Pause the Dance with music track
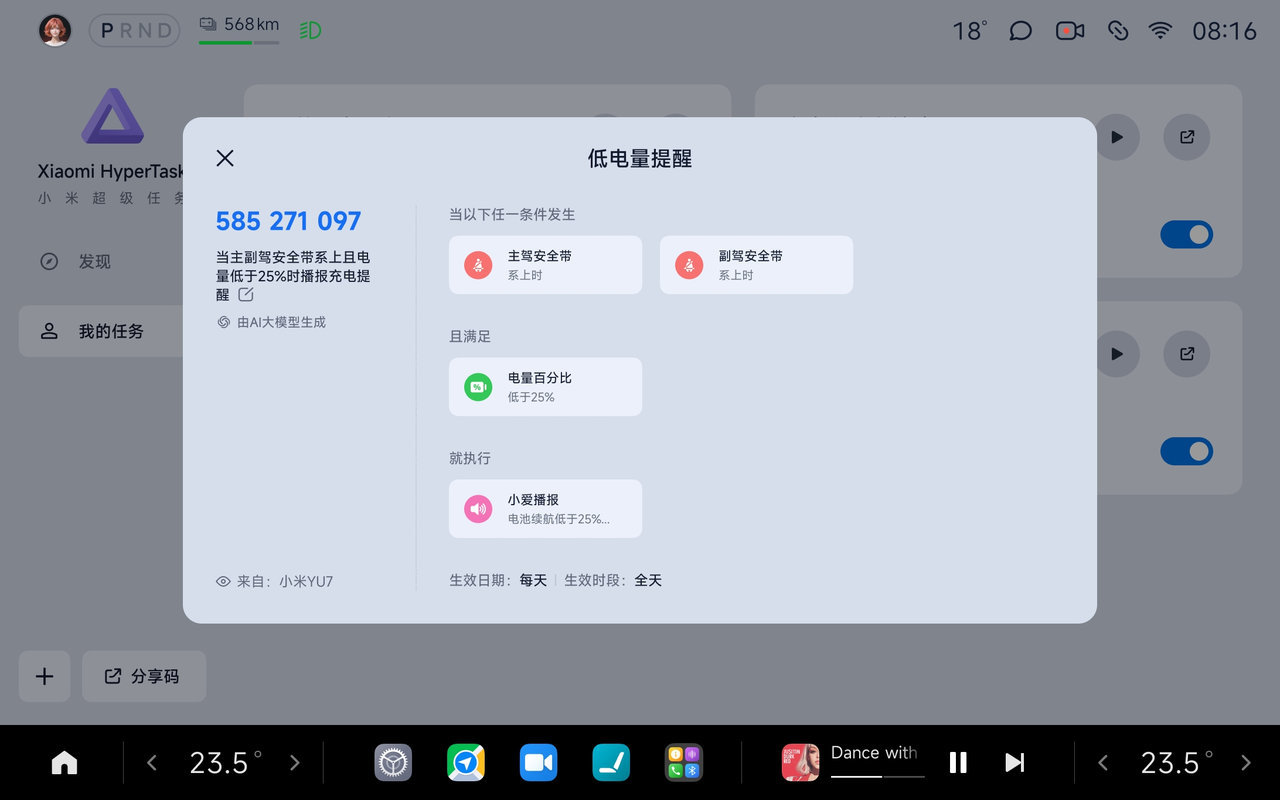Screen dimensions: 1280x800 pos(958,763)
